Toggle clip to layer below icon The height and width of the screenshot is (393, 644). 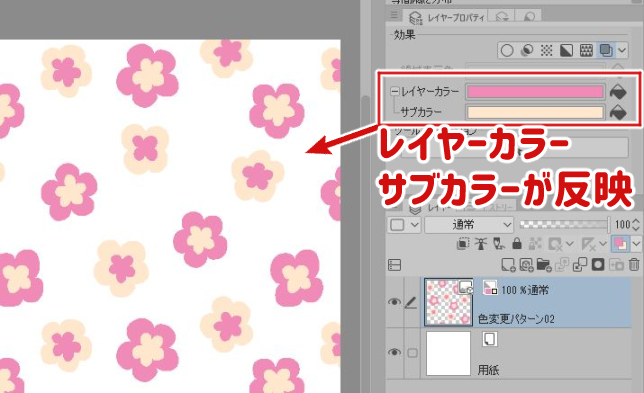tap(463, 244)
